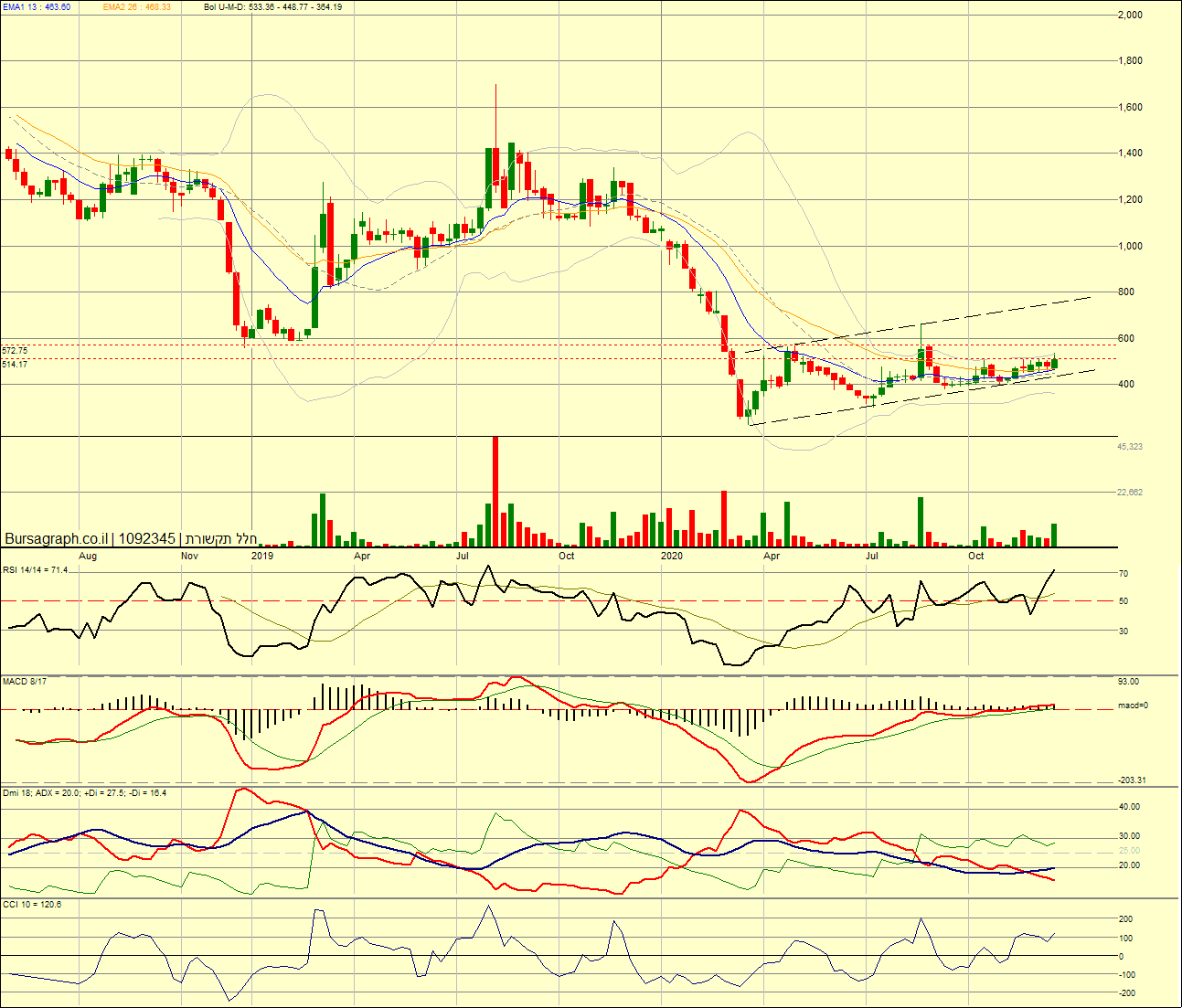Click the Nov date label

point(189,556)
